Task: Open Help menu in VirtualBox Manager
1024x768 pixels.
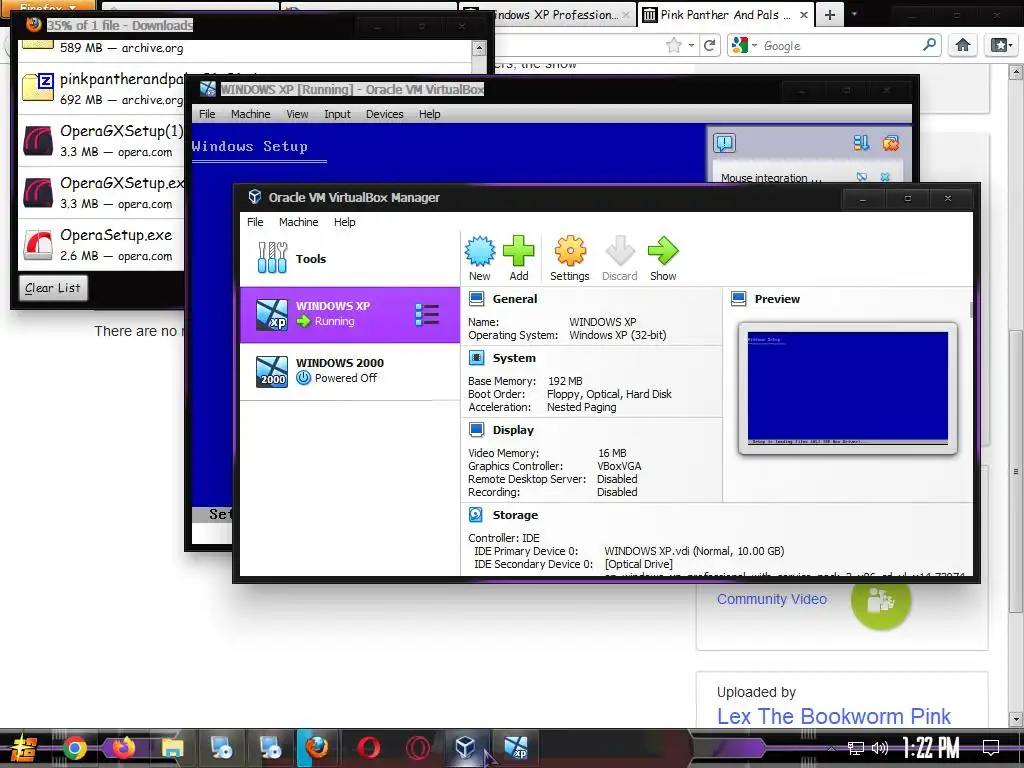Action: click(344, 222)
